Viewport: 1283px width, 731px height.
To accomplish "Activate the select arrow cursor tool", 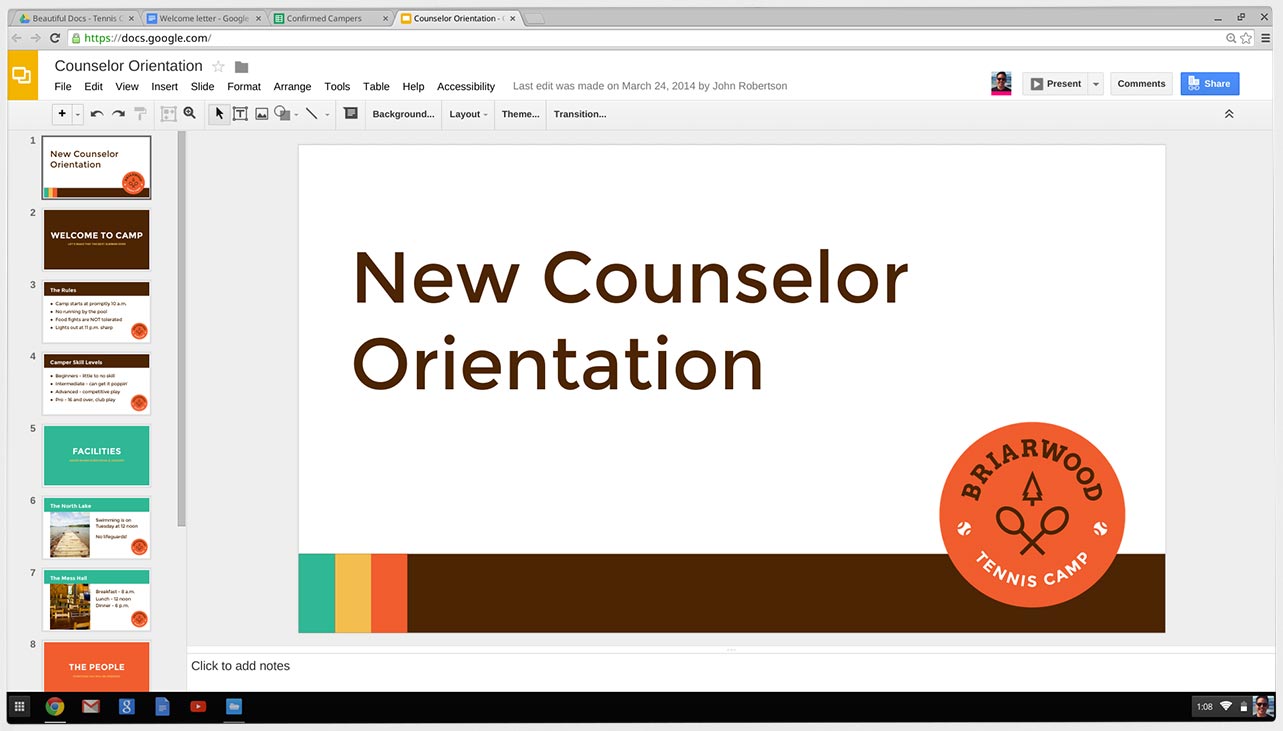I will (219, 114).
